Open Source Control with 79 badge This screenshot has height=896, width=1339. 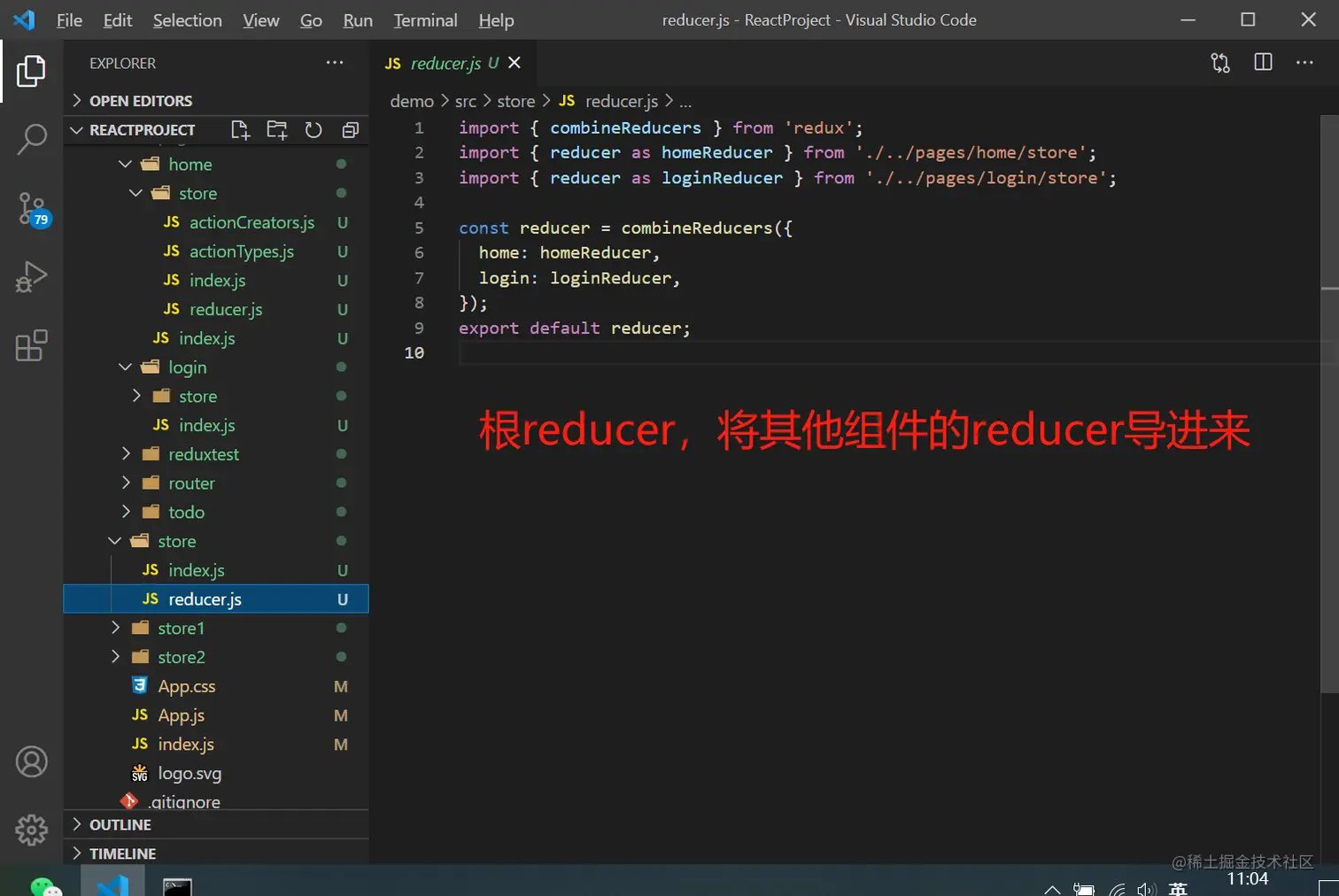pos(33,209)
